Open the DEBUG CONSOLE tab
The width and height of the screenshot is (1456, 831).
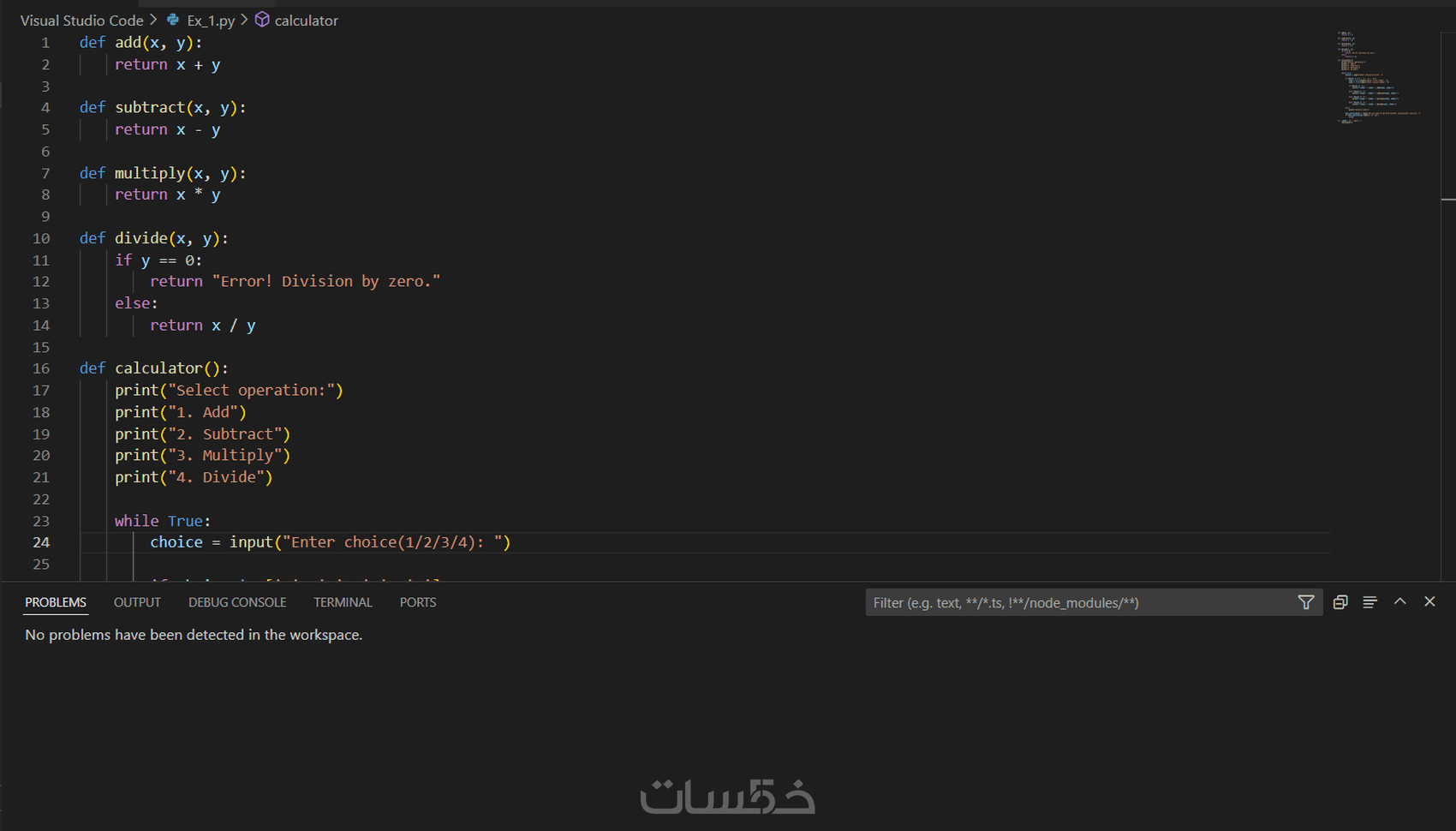pos(237,602)
